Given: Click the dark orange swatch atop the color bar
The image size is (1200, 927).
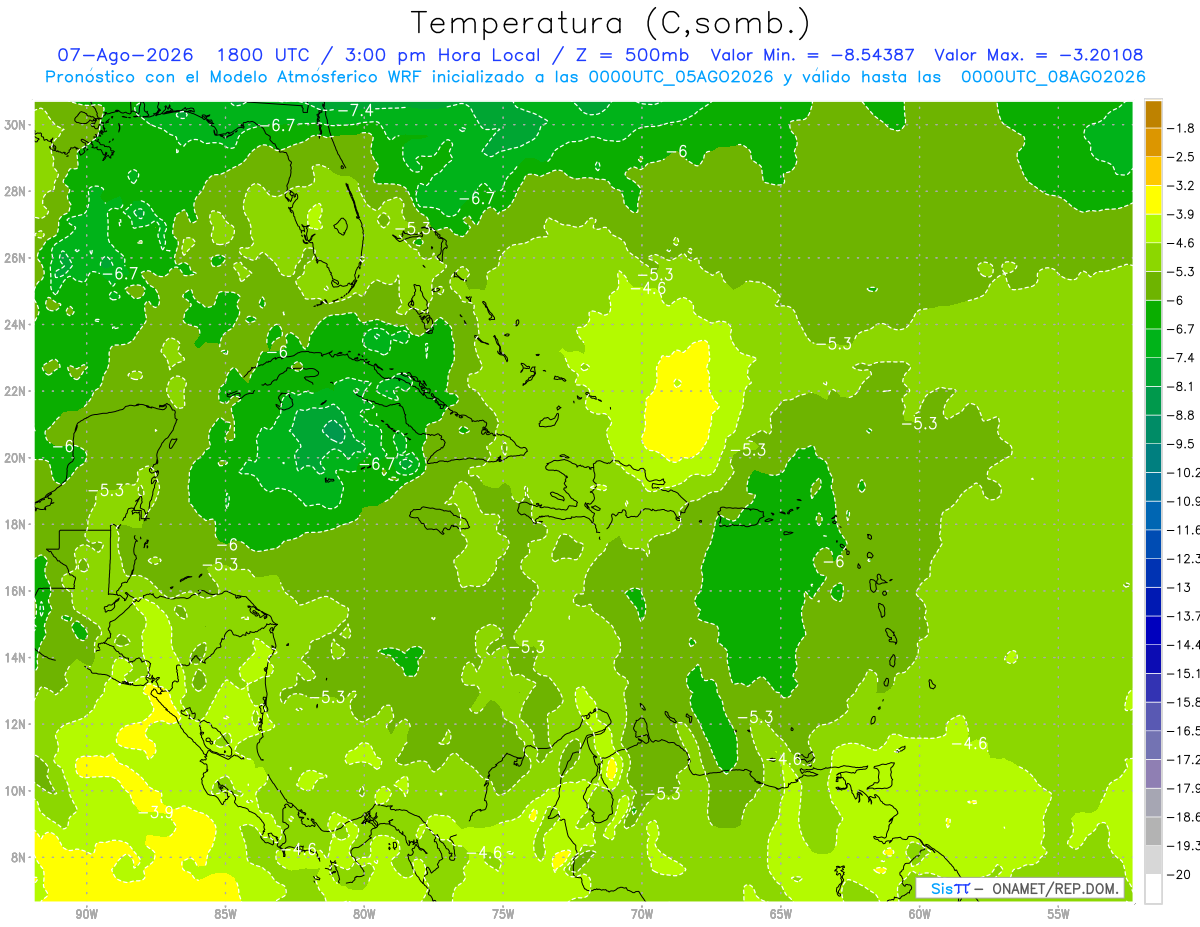Looking at the screenshot, I should [1153, 114].
